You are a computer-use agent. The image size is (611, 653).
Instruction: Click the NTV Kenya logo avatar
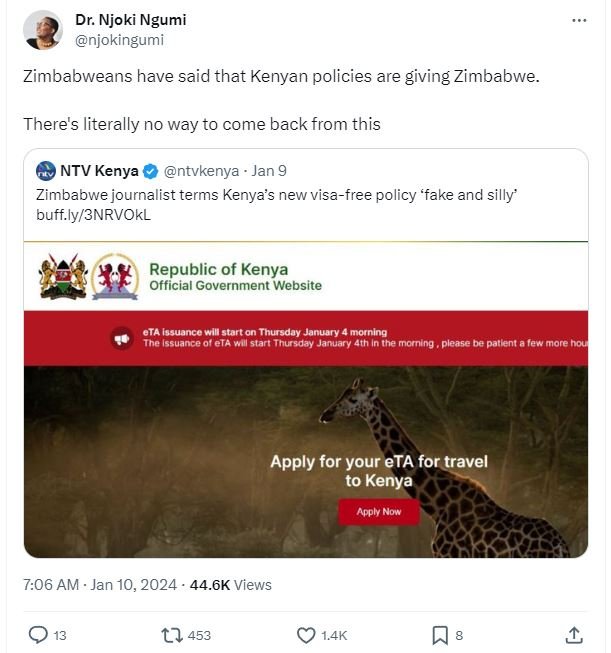(46, 169)
